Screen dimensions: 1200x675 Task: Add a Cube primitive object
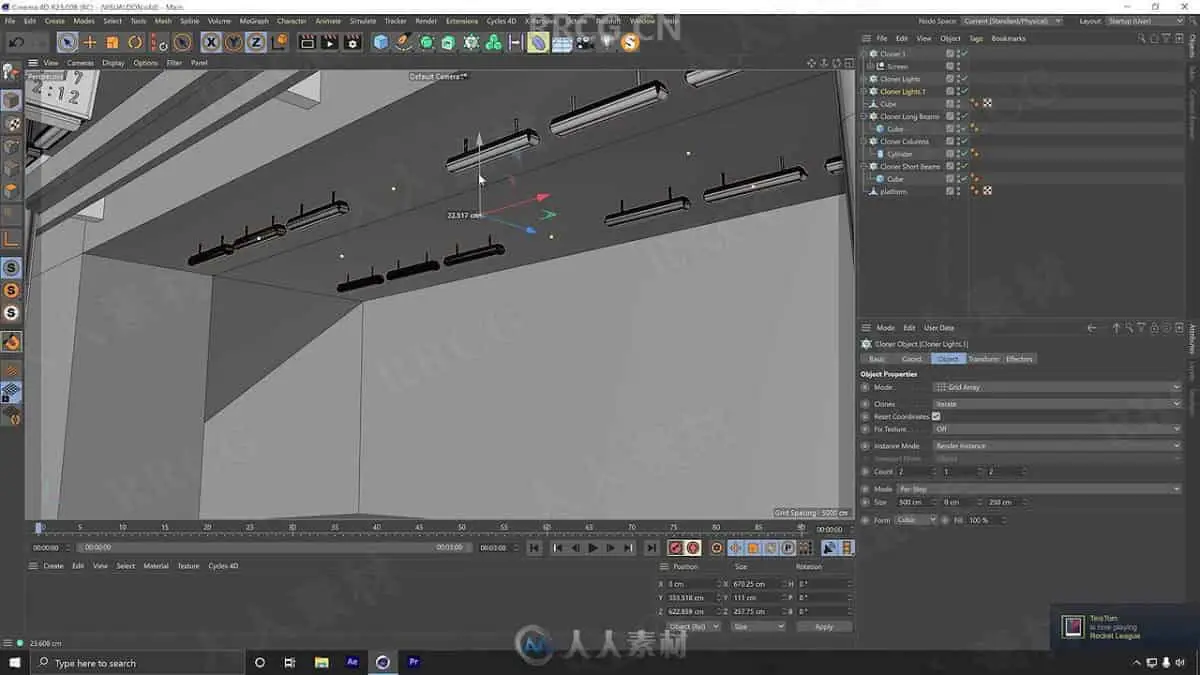pos(381,42)
